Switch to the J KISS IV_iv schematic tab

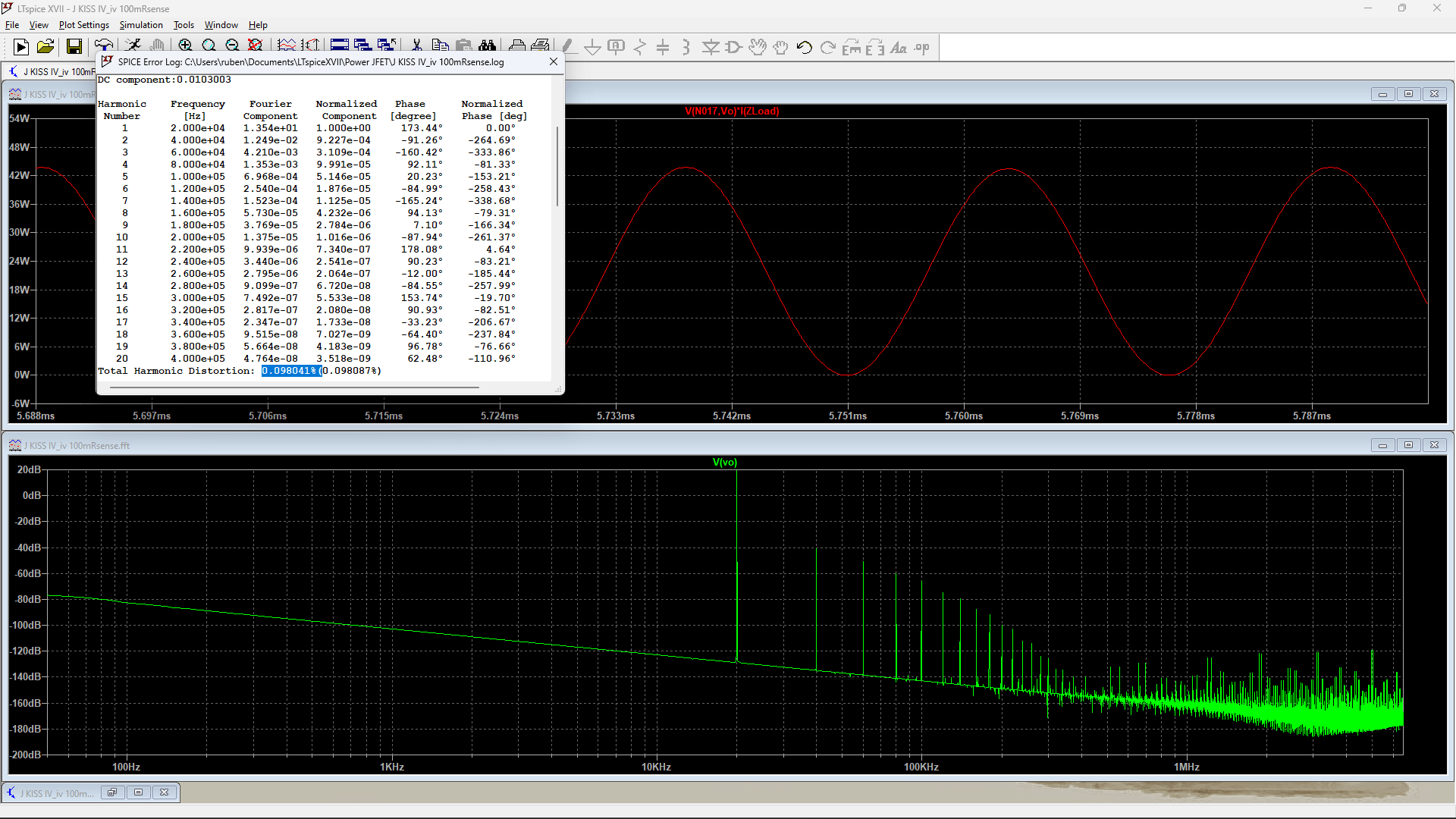tap(52, 71)
